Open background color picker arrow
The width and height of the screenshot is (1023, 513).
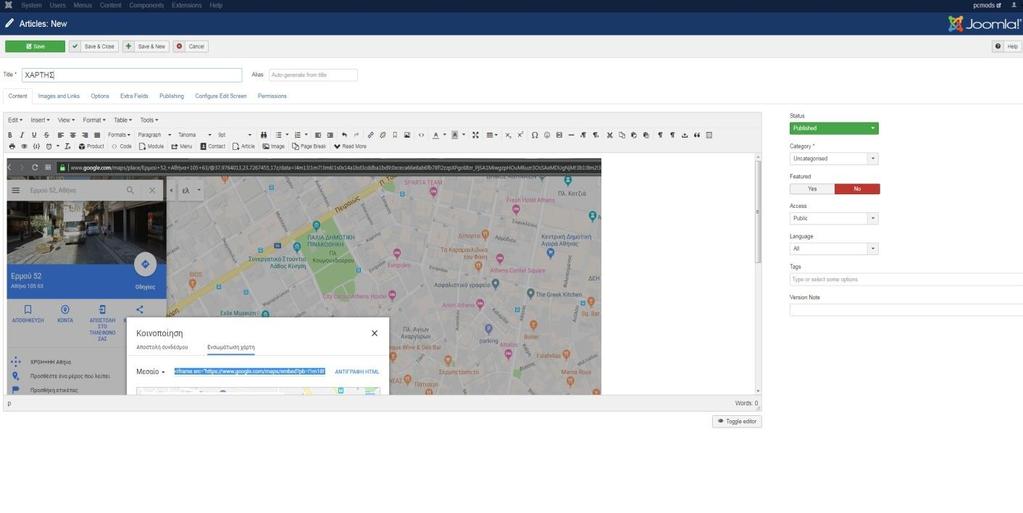tap(464, 135)
